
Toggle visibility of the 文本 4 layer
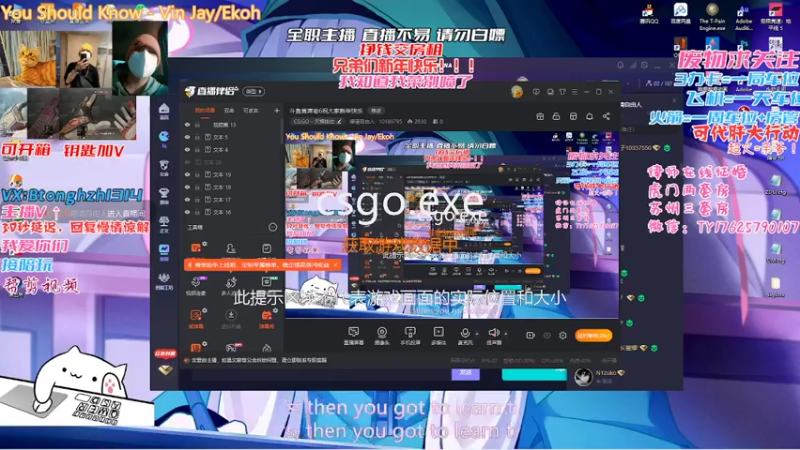[x=187, y=149]
